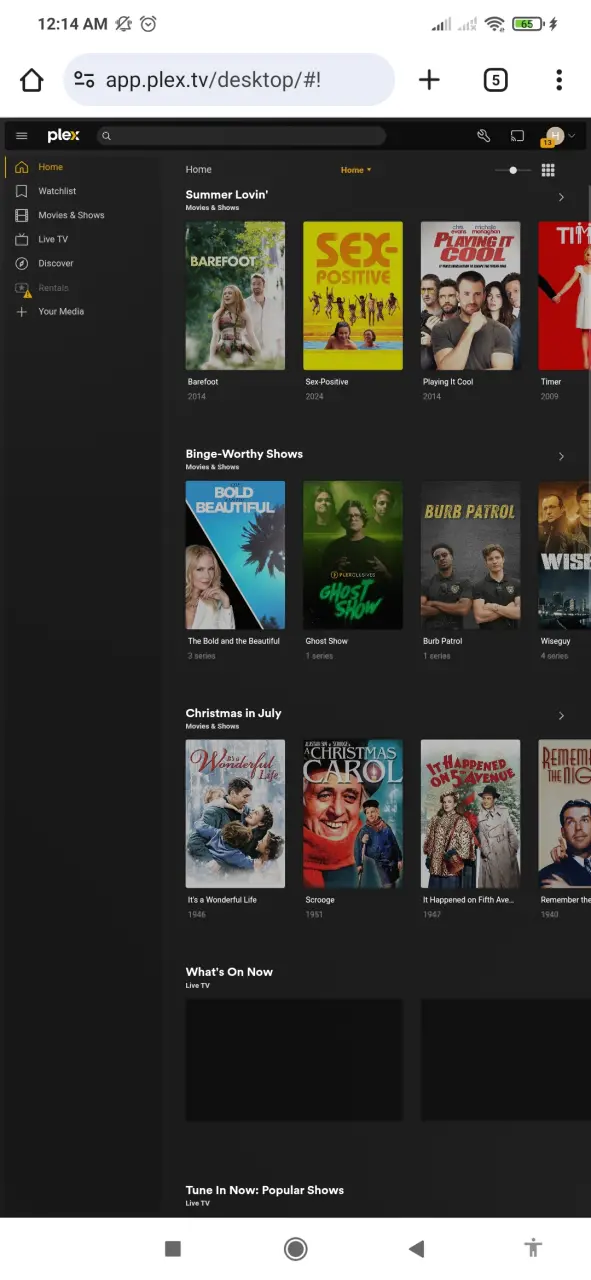
Task: Select Live TV in the sidebar
Action: click(x=53, y=239)
